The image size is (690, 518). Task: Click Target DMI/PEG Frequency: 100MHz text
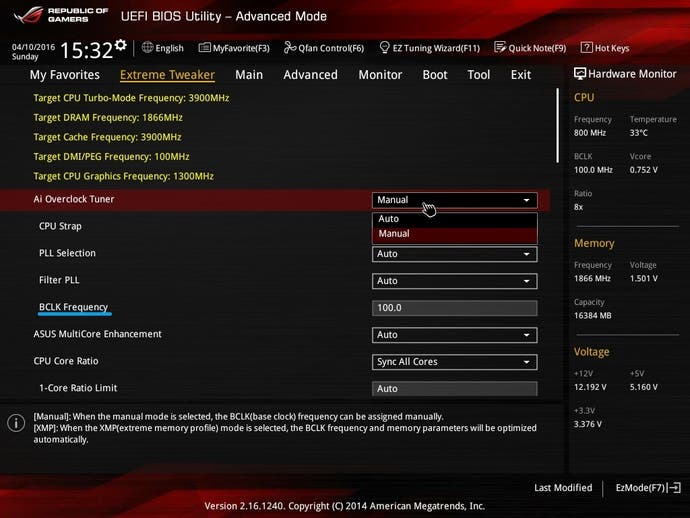(111, 156)
